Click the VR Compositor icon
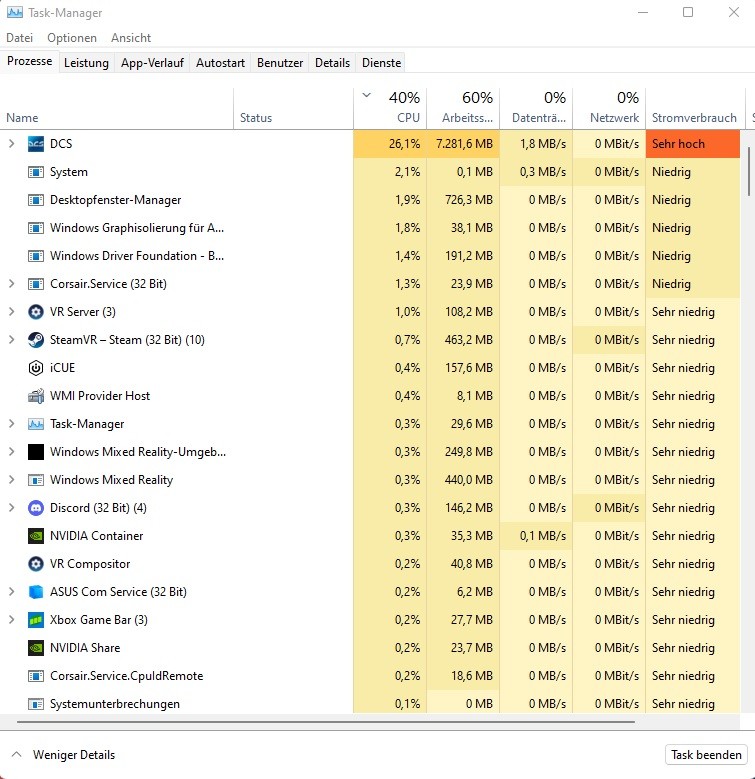755x779 pixels. (x=36, y=564)
